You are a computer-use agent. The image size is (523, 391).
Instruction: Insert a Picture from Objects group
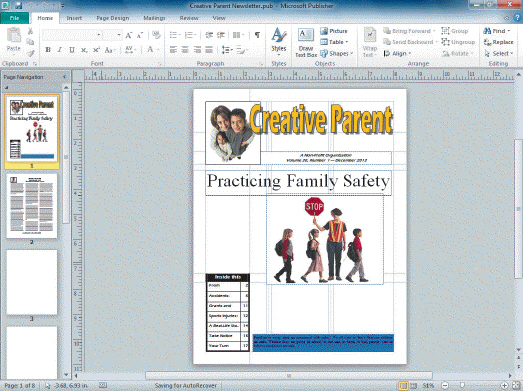[334, 31]
